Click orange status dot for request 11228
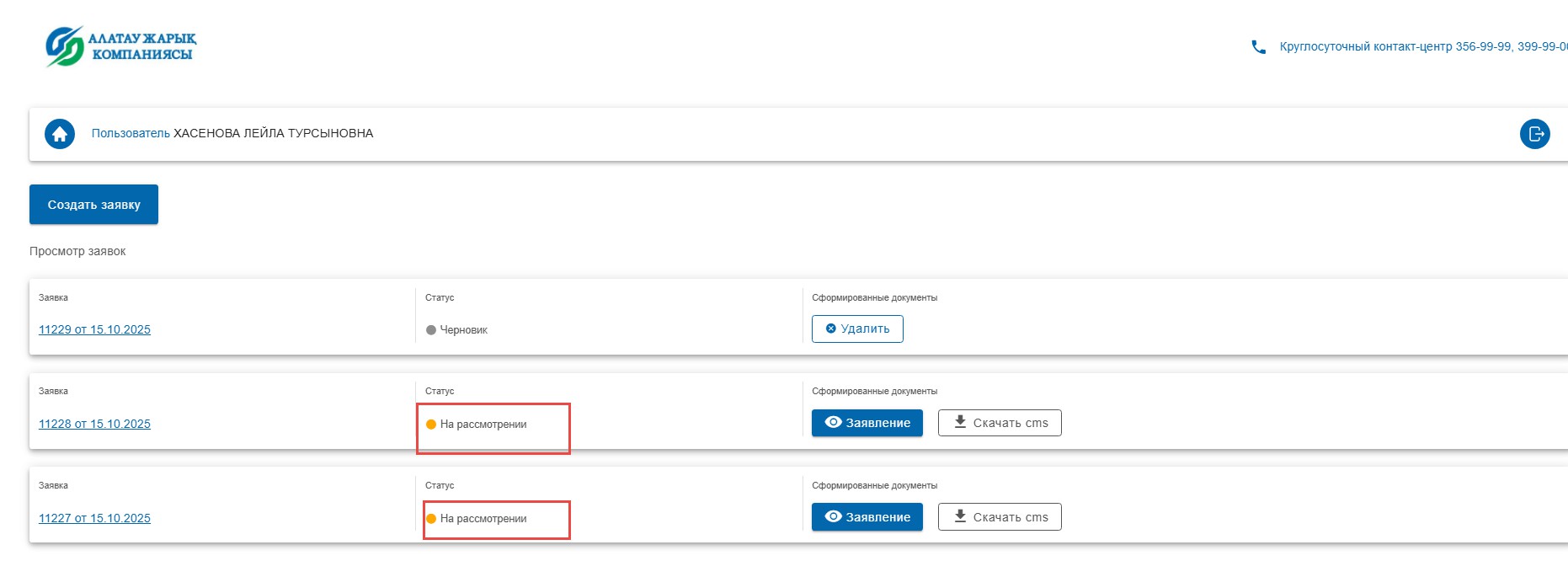 [431, 425]
